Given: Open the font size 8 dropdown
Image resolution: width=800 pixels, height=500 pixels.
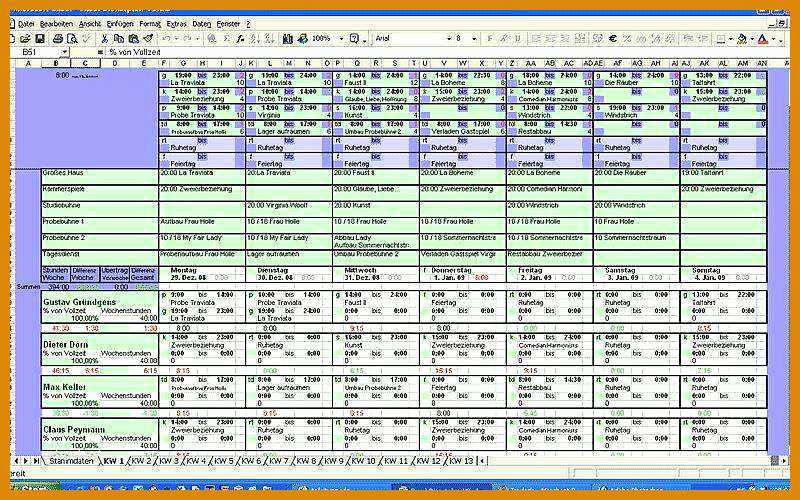Looking at the screenshot, I should [x=474, y=39].
